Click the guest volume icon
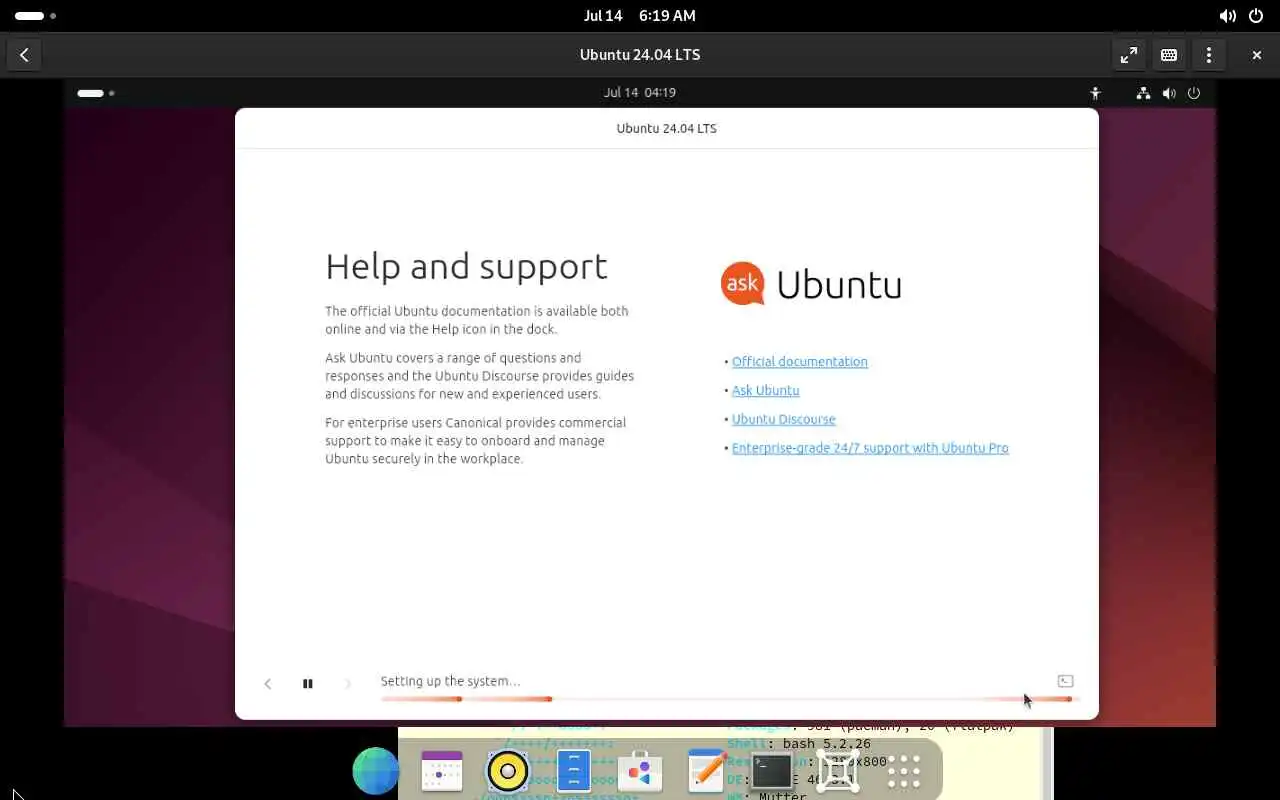 click(x=1168, y=93)
